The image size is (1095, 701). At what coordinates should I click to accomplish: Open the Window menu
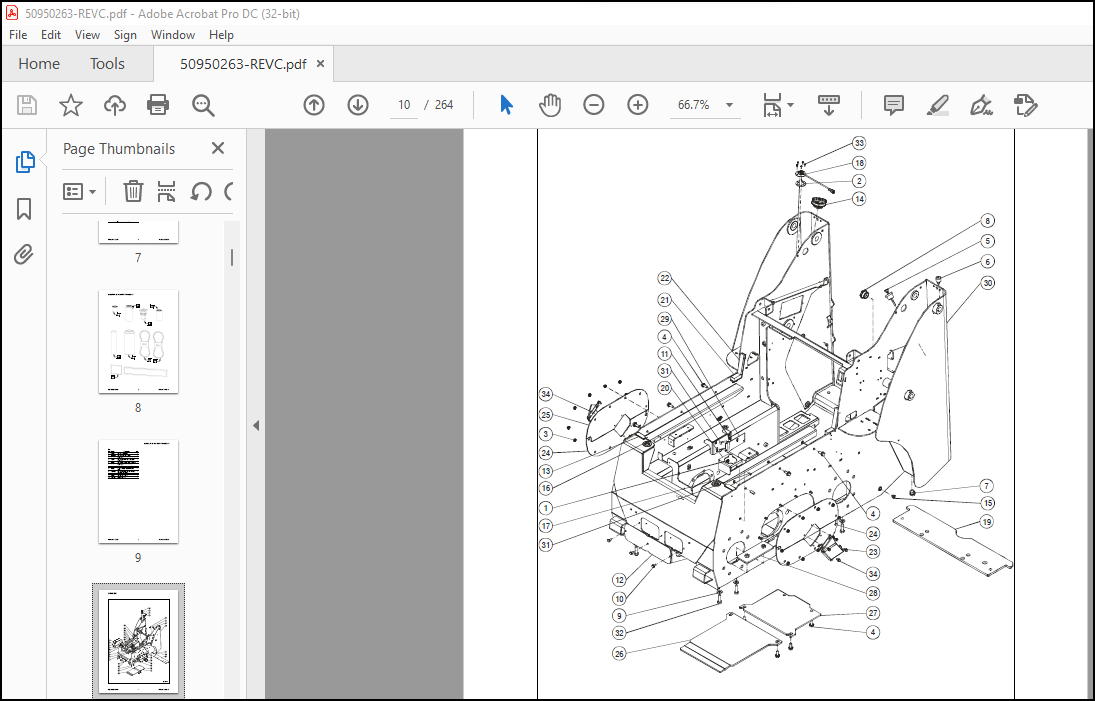172,35
